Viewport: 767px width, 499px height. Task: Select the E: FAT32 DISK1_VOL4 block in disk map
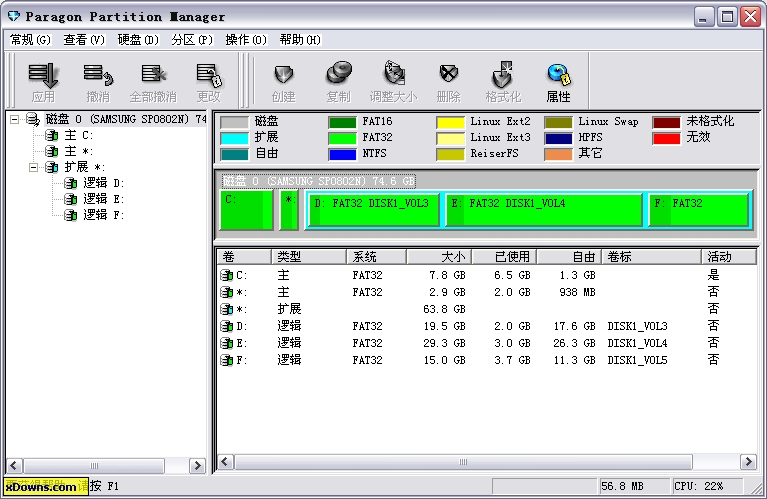click(x=543, y=209)
